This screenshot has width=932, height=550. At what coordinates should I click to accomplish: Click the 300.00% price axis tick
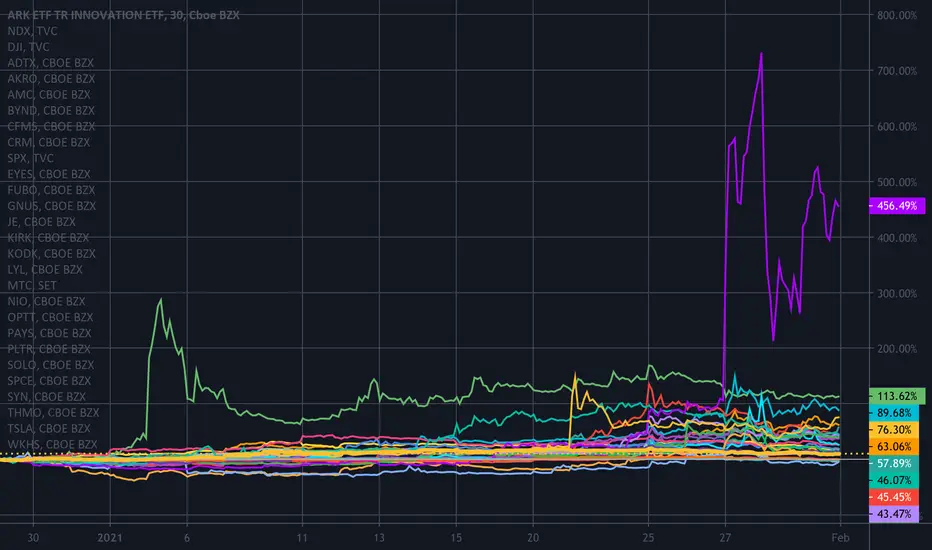tap(897, 293)
